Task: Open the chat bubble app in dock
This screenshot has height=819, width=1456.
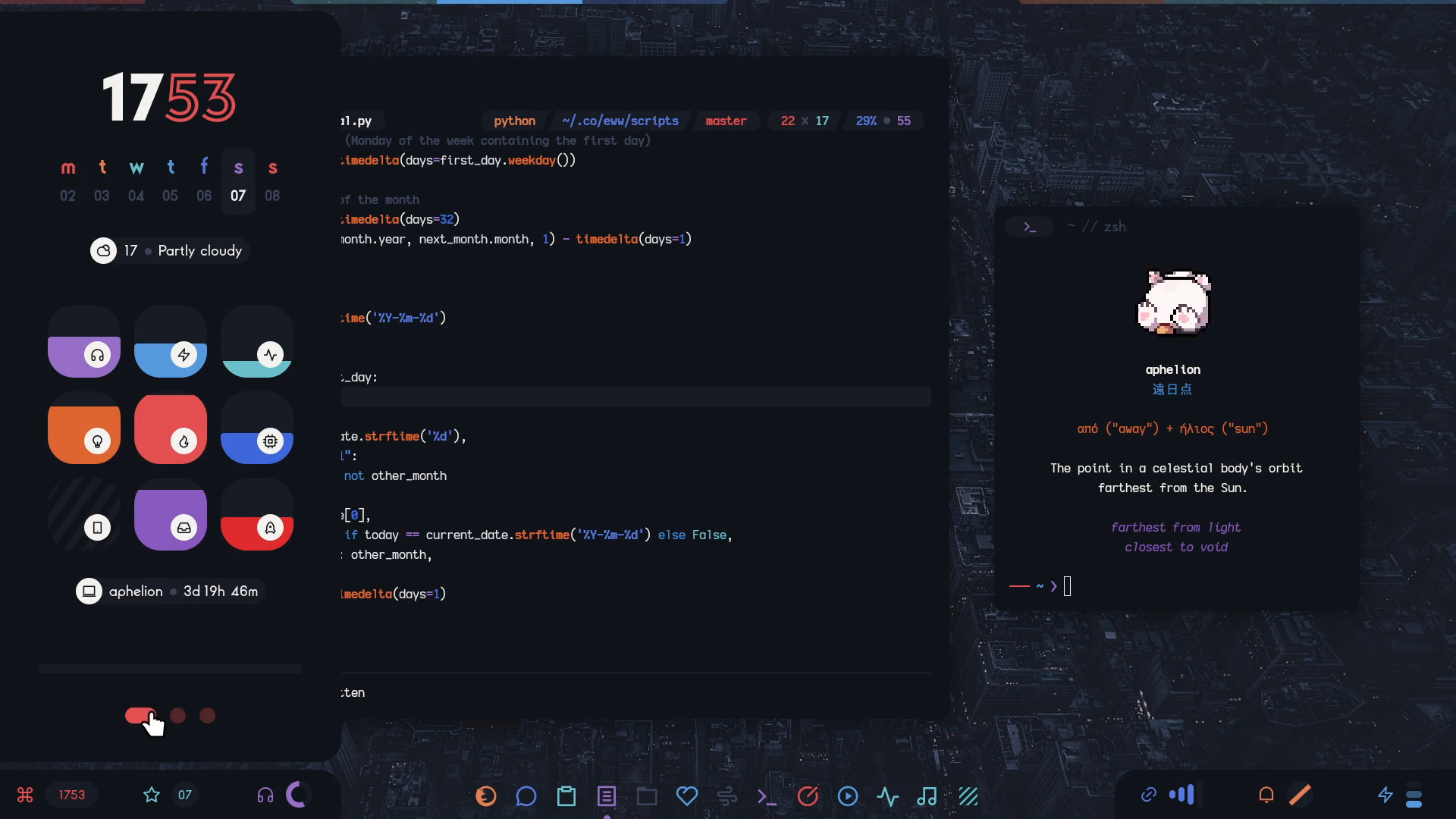Action: 526,796
